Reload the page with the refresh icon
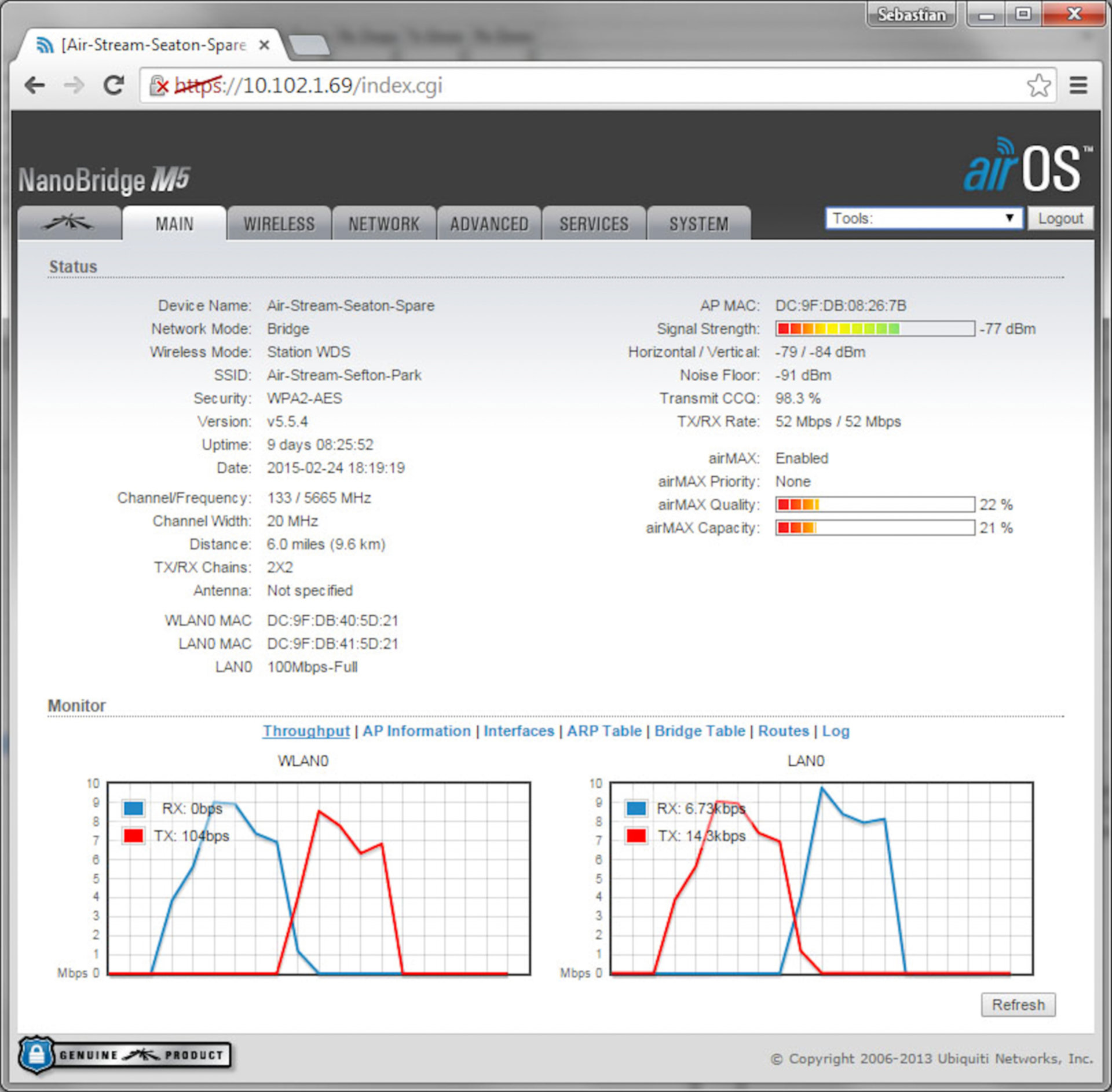The image size is (1112, 1092). (114, 86)
